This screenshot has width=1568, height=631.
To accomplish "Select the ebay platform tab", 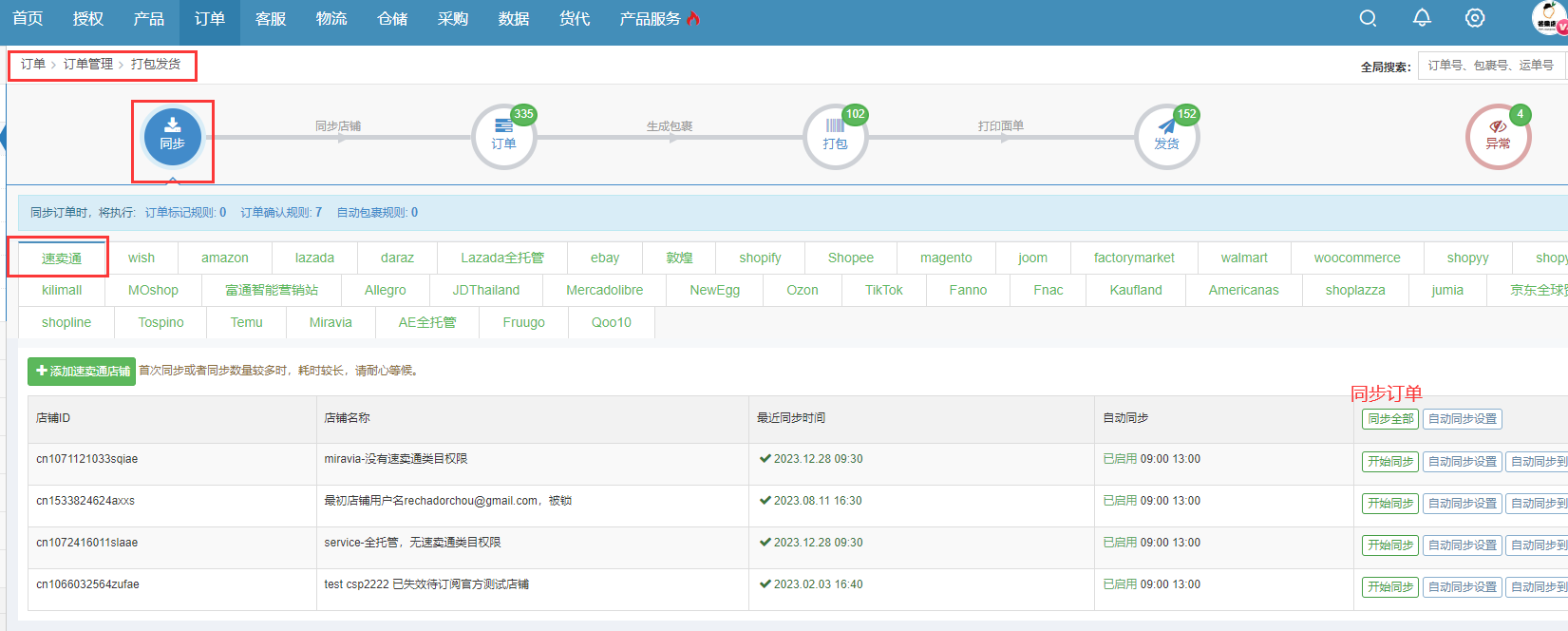I will pos(605,258).
